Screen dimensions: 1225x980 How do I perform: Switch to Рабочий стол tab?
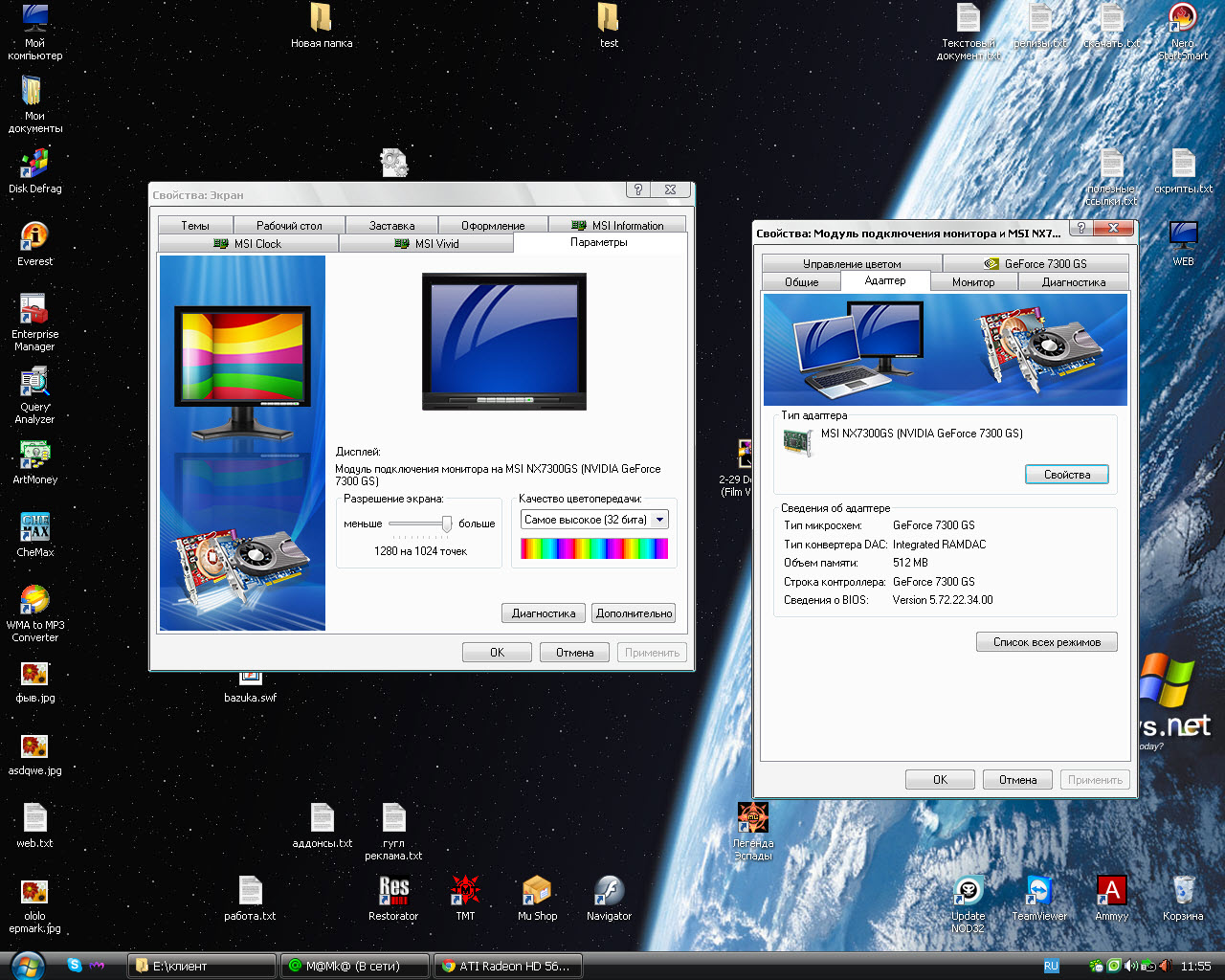click(x=289, y=226)
